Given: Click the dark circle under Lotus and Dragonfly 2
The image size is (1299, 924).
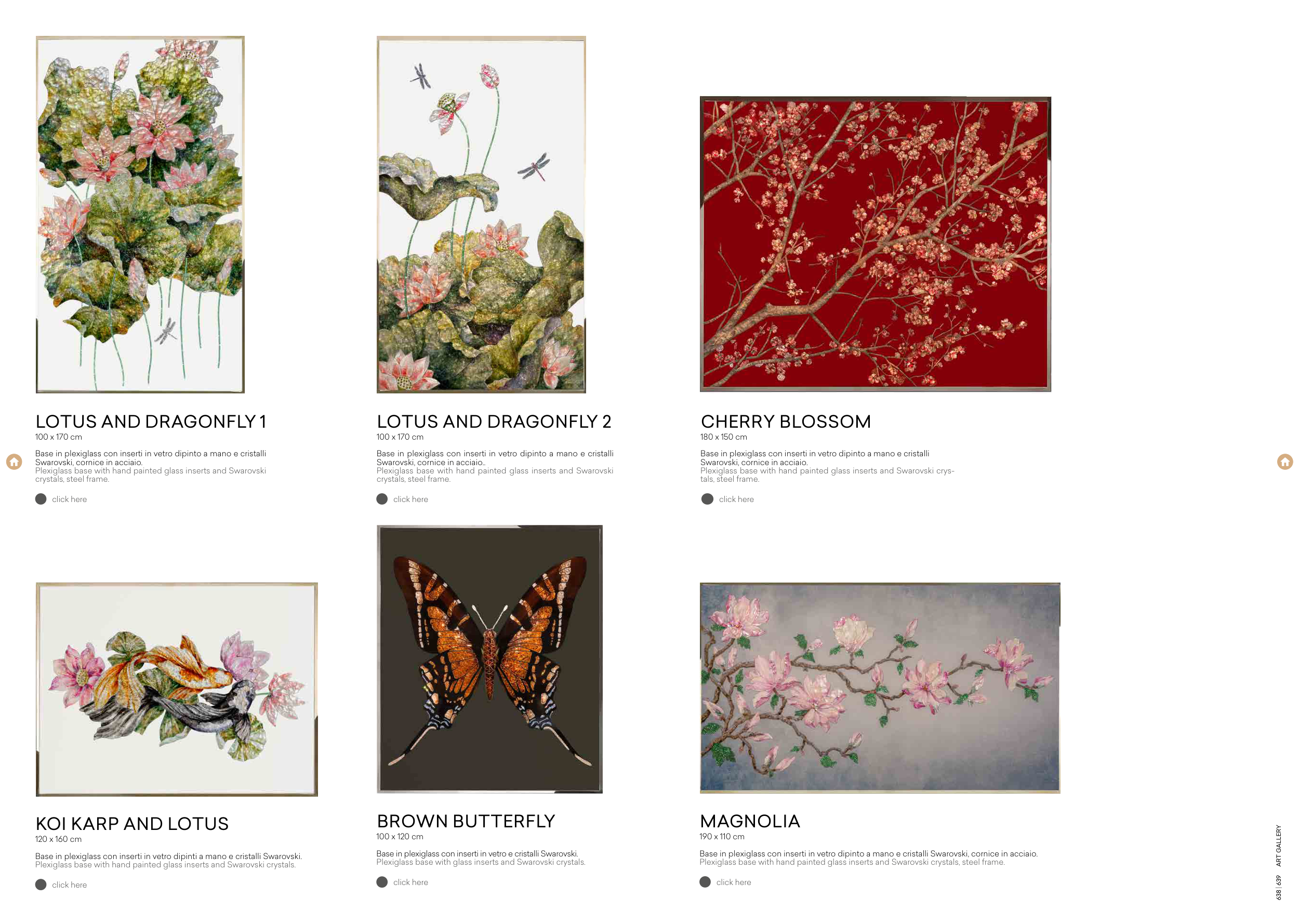Looking at the screenshot, I should coord(382,499).
